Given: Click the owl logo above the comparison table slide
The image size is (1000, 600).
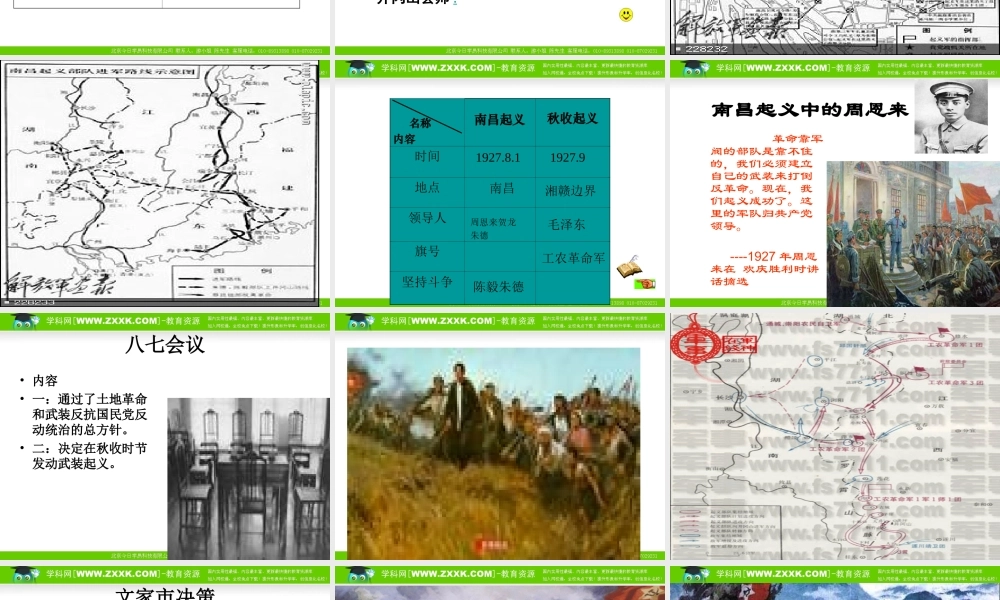Looking at the screenshot, I should click(x=360, y=68).
